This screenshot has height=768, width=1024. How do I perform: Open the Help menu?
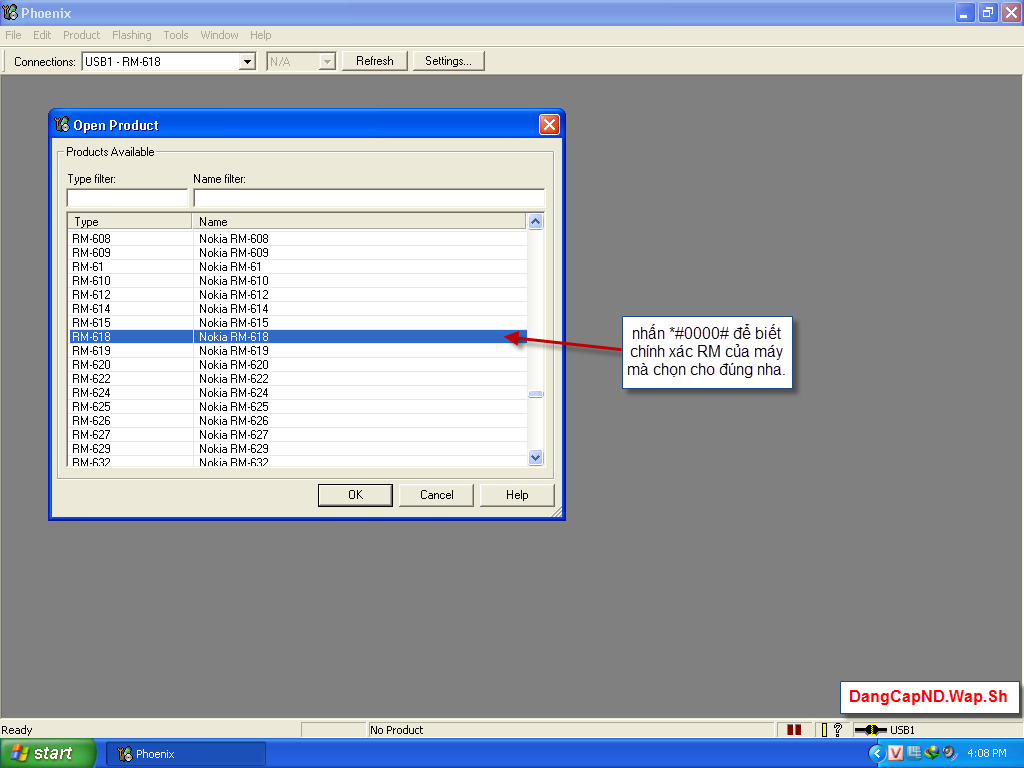[x=261, y=35]
